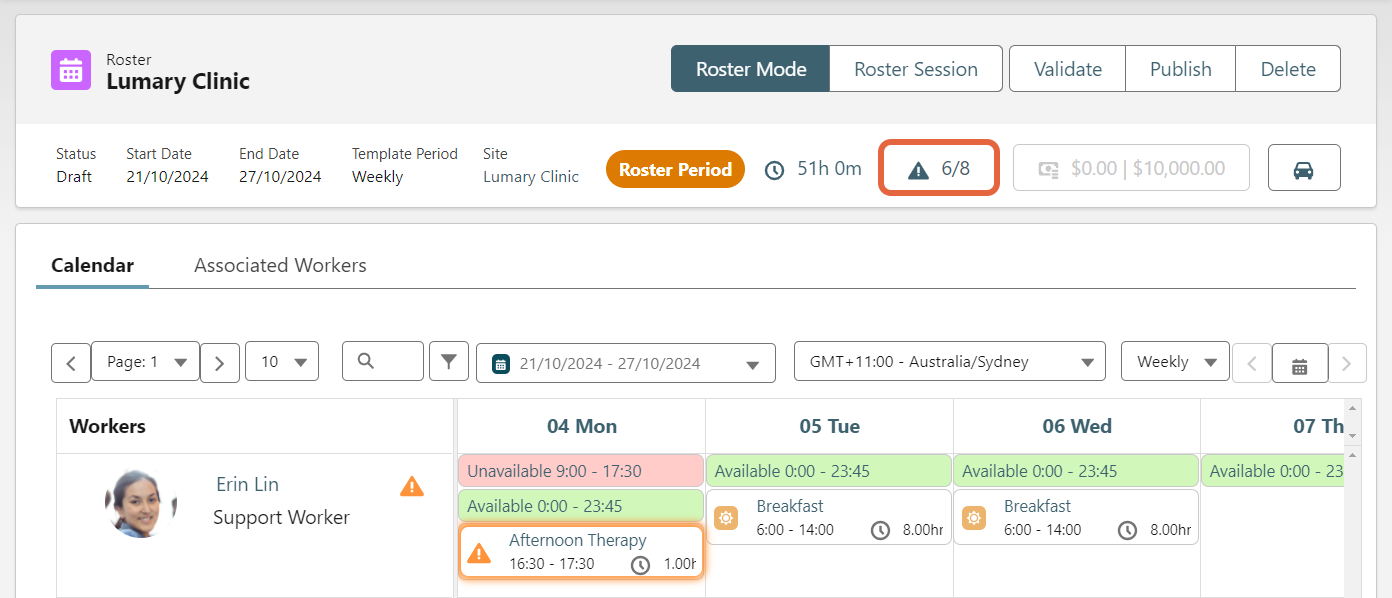Click the vehicle travel icon button
The width and height of the screenshot is (1392, 598).
click(x=1304, y=167)
